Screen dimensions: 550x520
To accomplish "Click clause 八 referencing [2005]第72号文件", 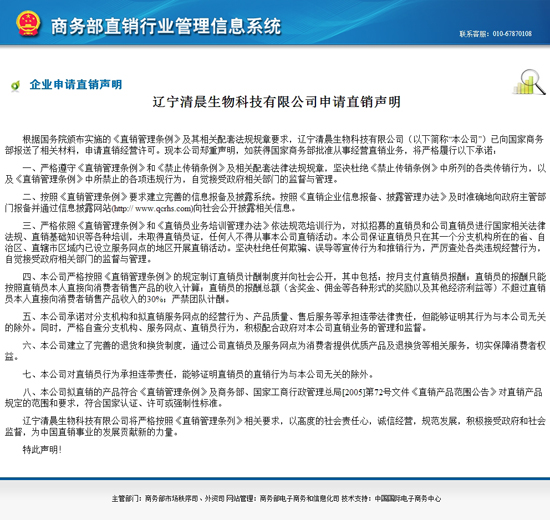I will (x=274, y=398).
